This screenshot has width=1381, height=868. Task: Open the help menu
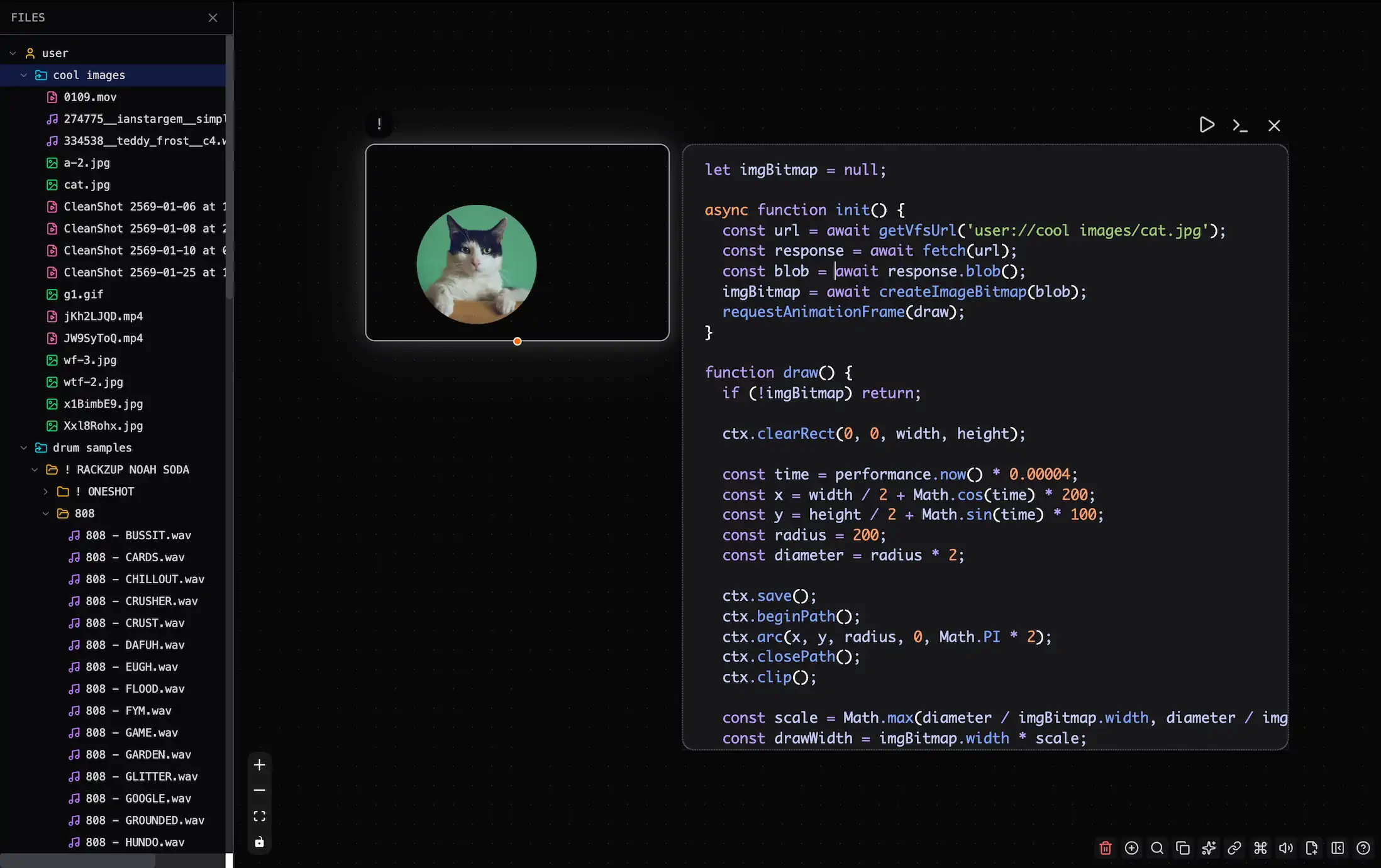point(1363,848)
